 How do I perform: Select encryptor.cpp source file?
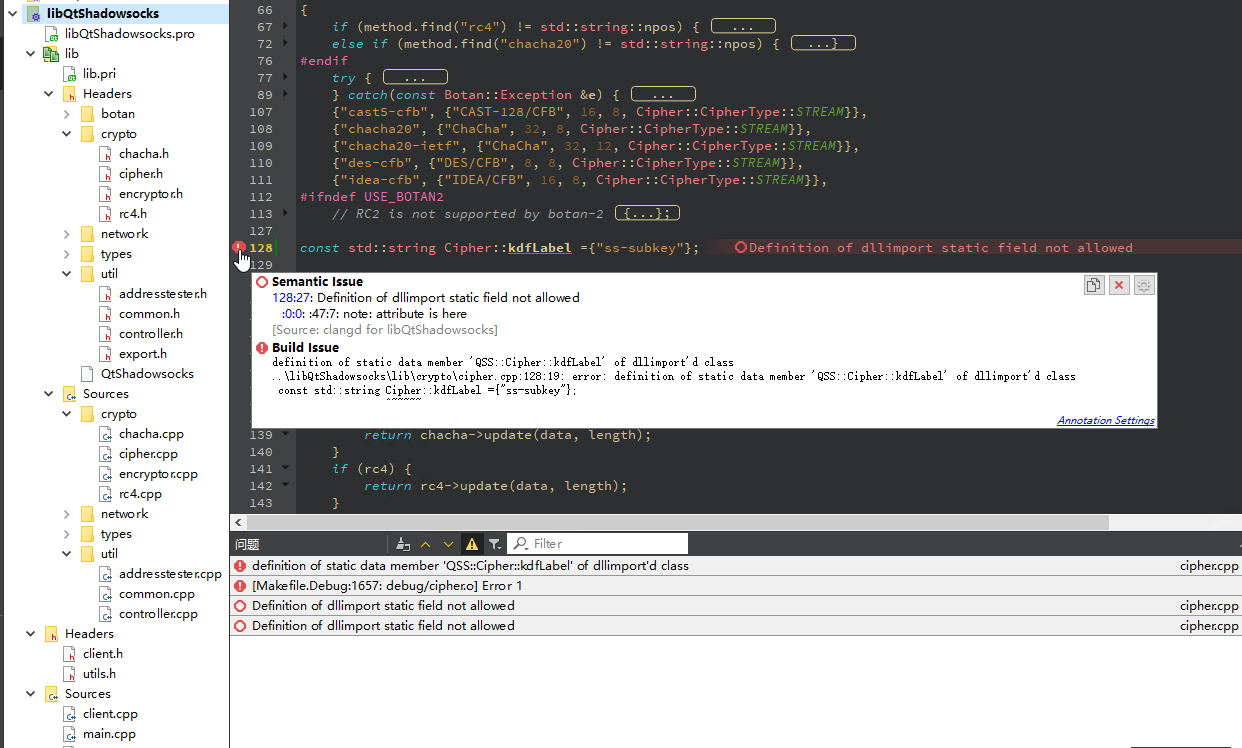158,474
